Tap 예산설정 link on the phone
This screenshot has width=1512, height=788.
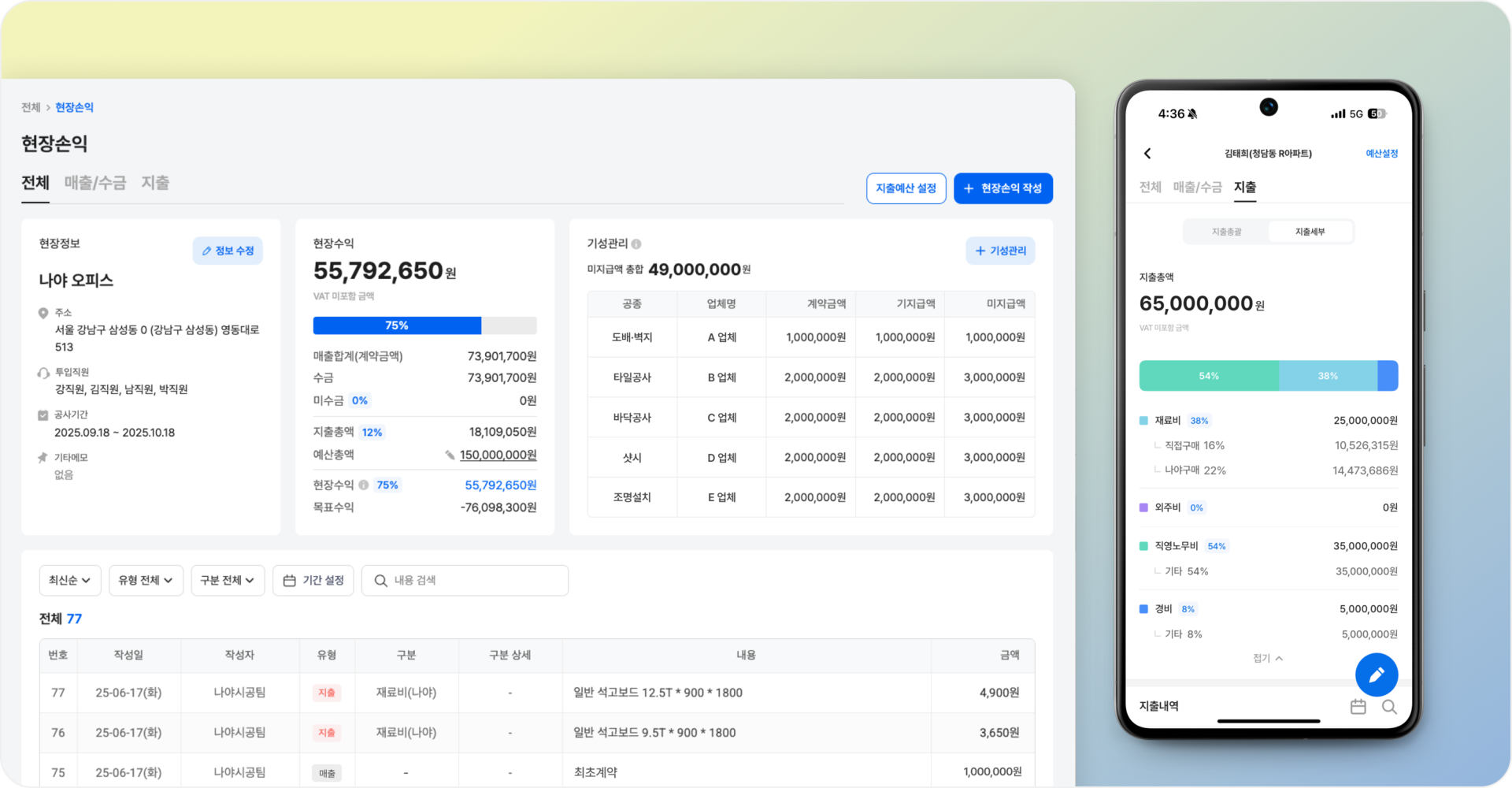pos(1382,154)
